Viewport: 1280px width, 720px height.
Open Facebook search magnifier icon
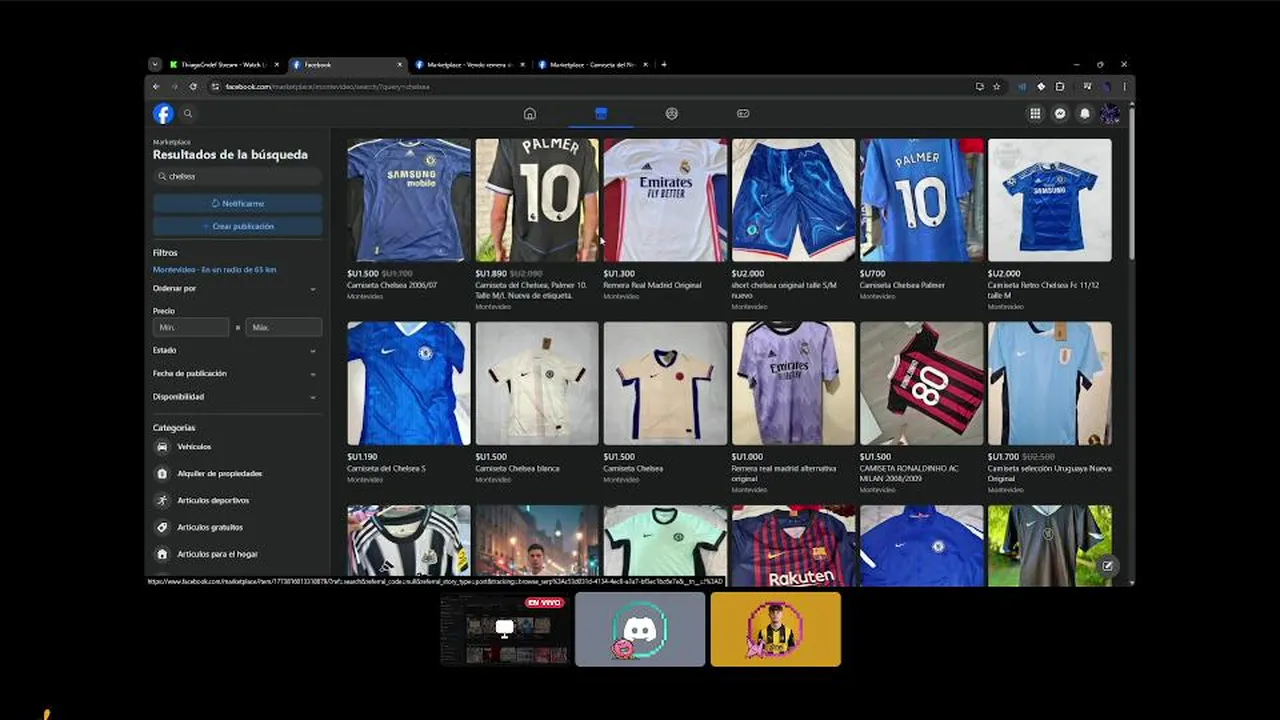[188, 114]
